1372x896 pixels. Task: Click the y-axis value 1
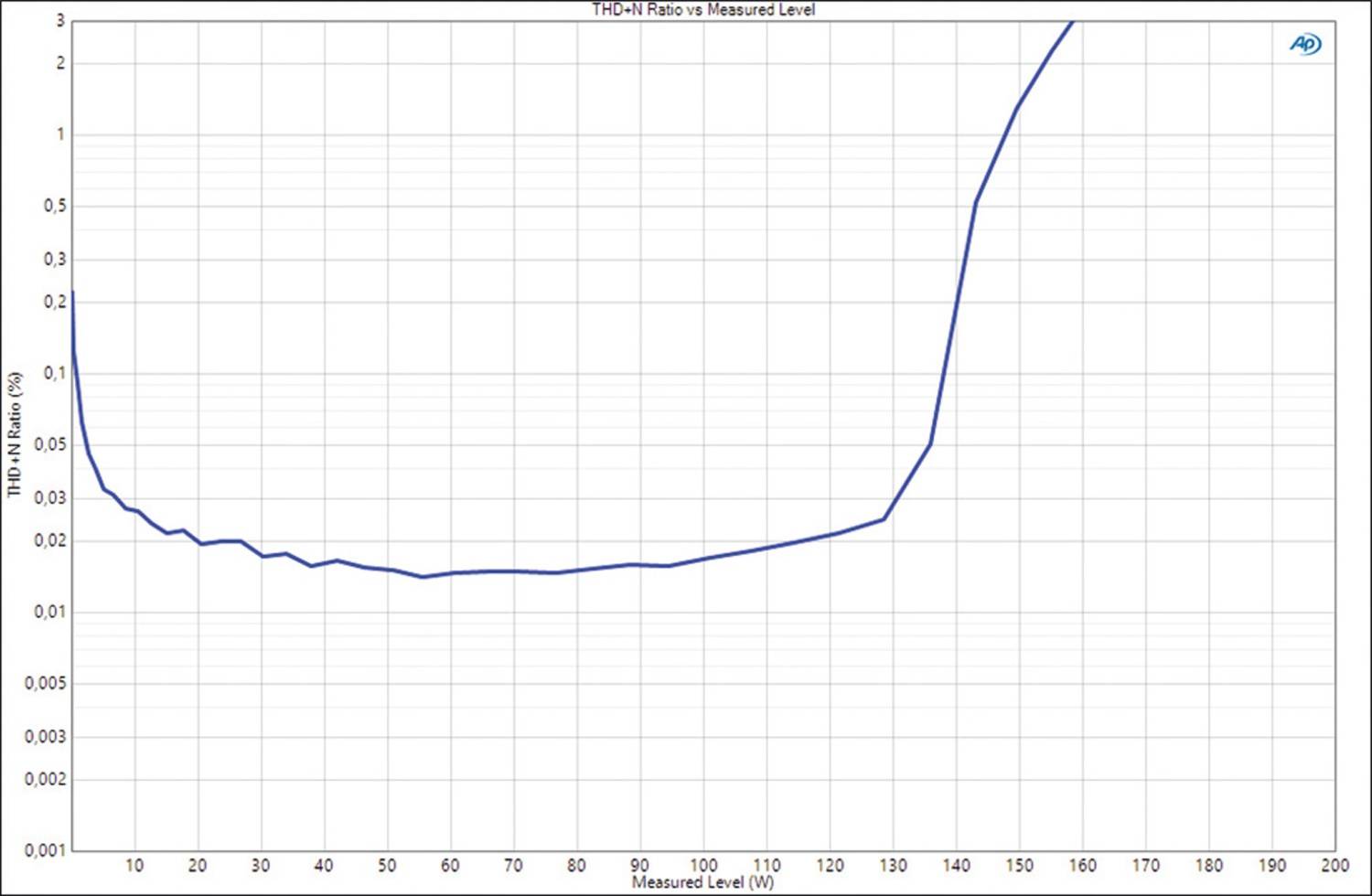pos(60,134)
